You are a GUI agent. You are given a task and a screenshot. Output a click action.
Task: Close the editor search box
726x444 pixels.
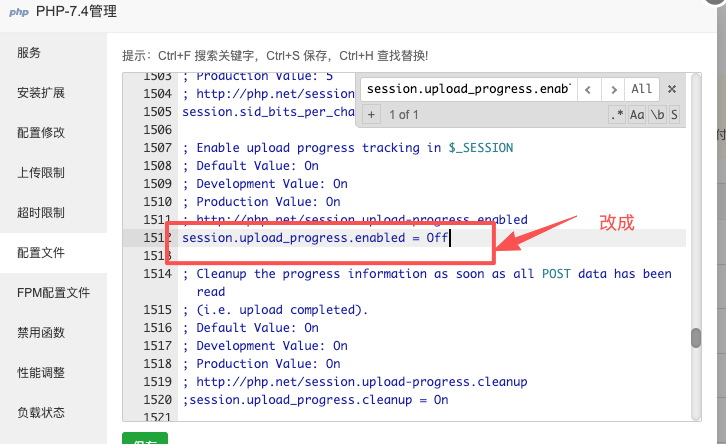(x=672, y=89)
